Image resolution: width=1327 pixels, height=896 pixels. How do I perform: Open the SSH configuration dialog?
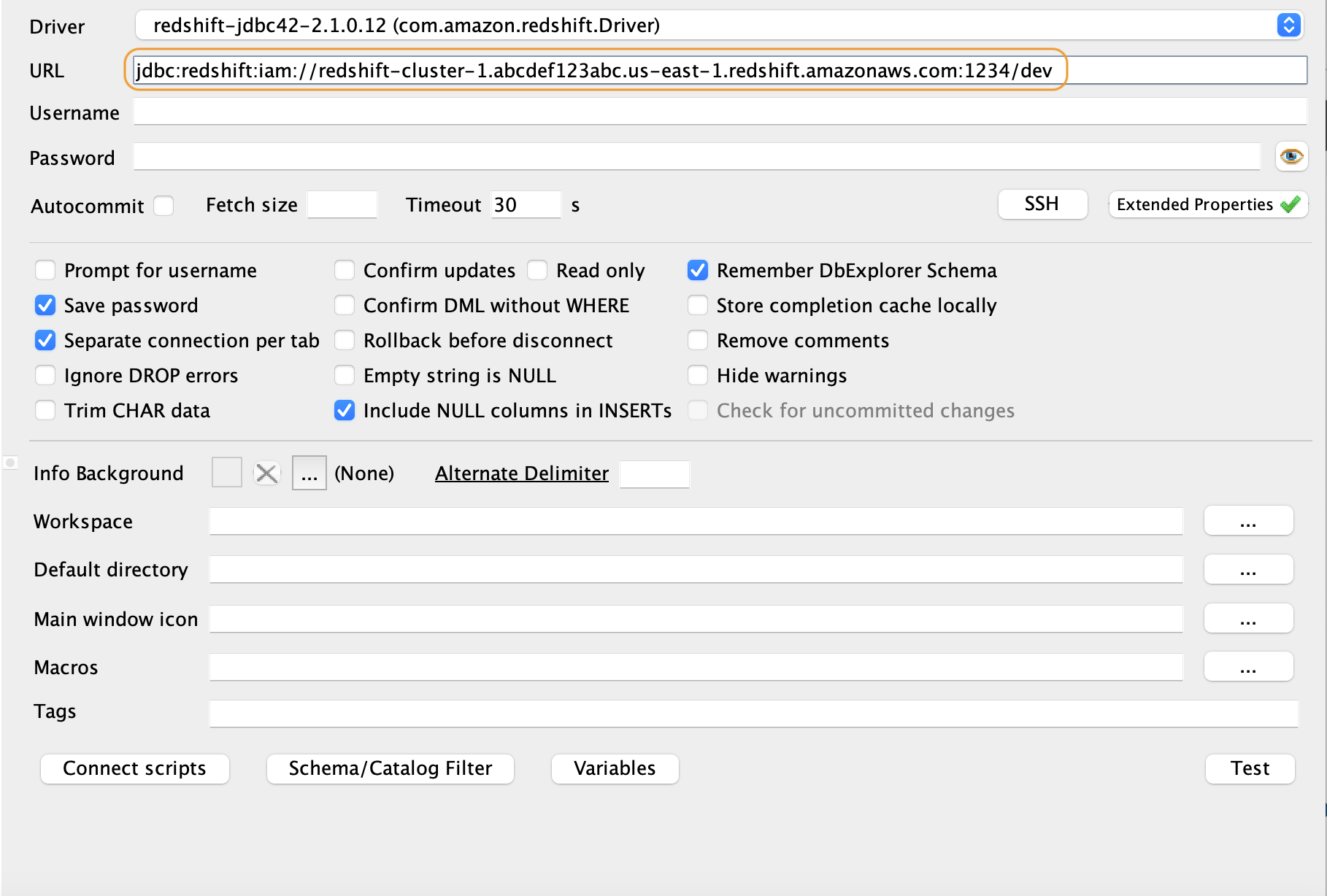tap(1042, 204)
